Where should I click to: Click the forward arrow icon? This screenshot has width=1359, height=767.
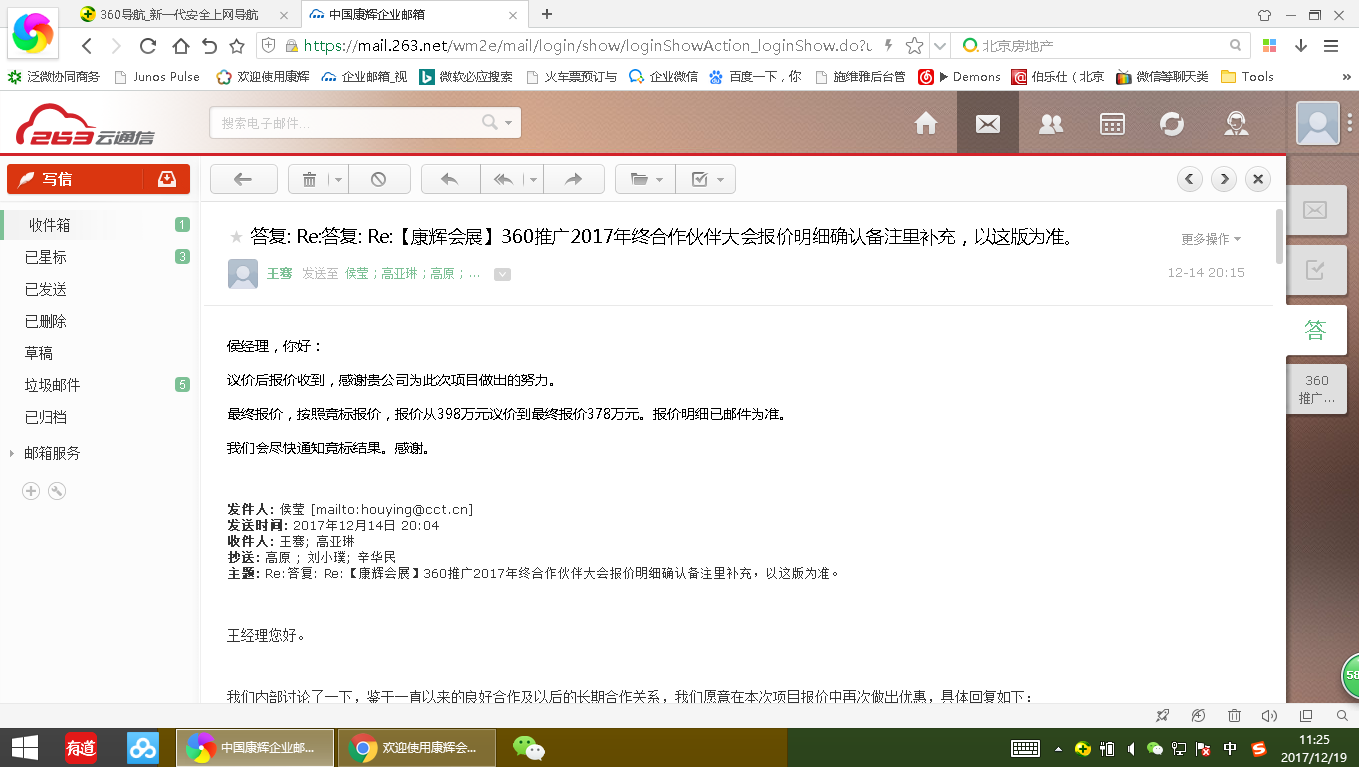coord(573,179)
